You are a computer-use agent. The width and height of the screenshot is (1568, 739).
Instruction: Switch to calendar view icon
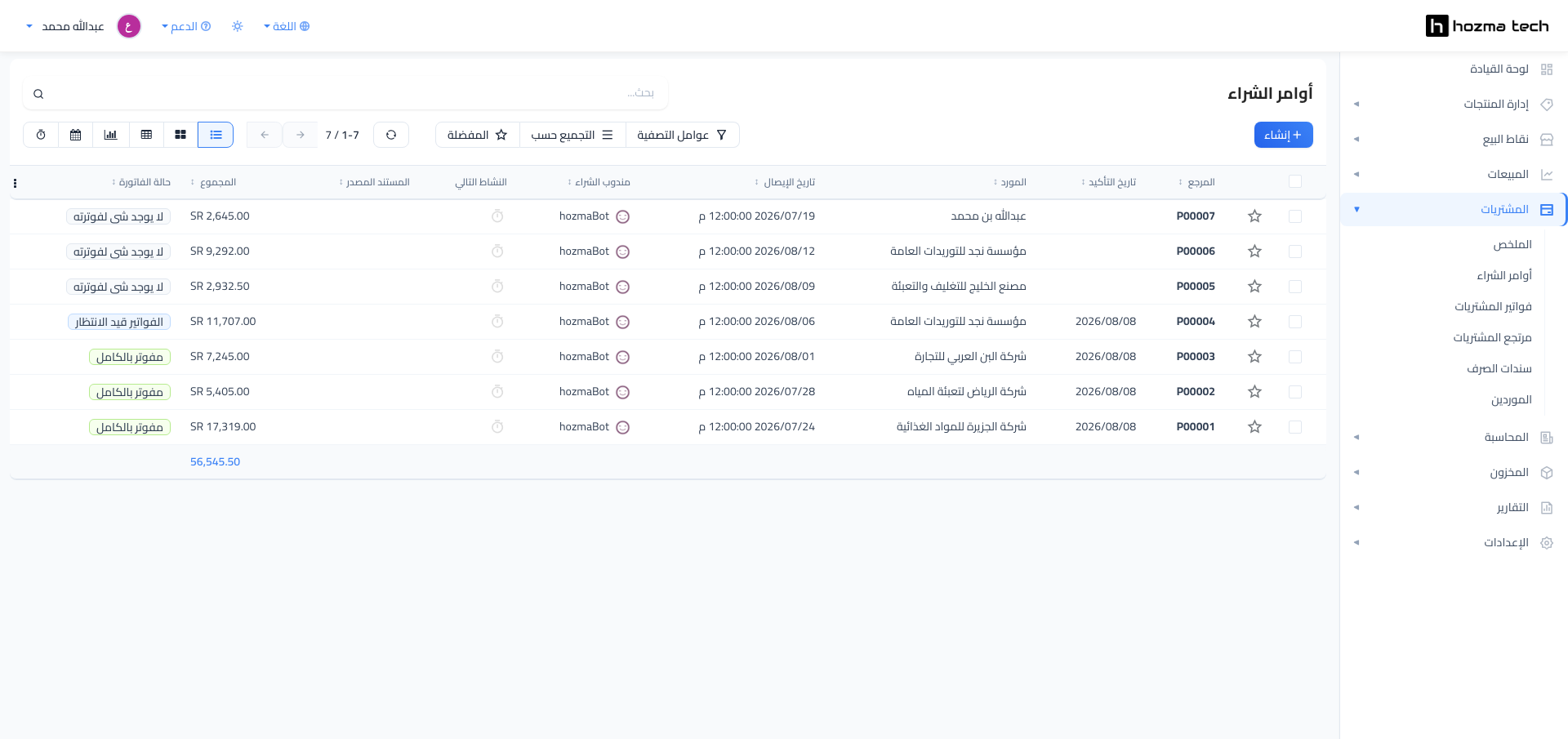76,135
